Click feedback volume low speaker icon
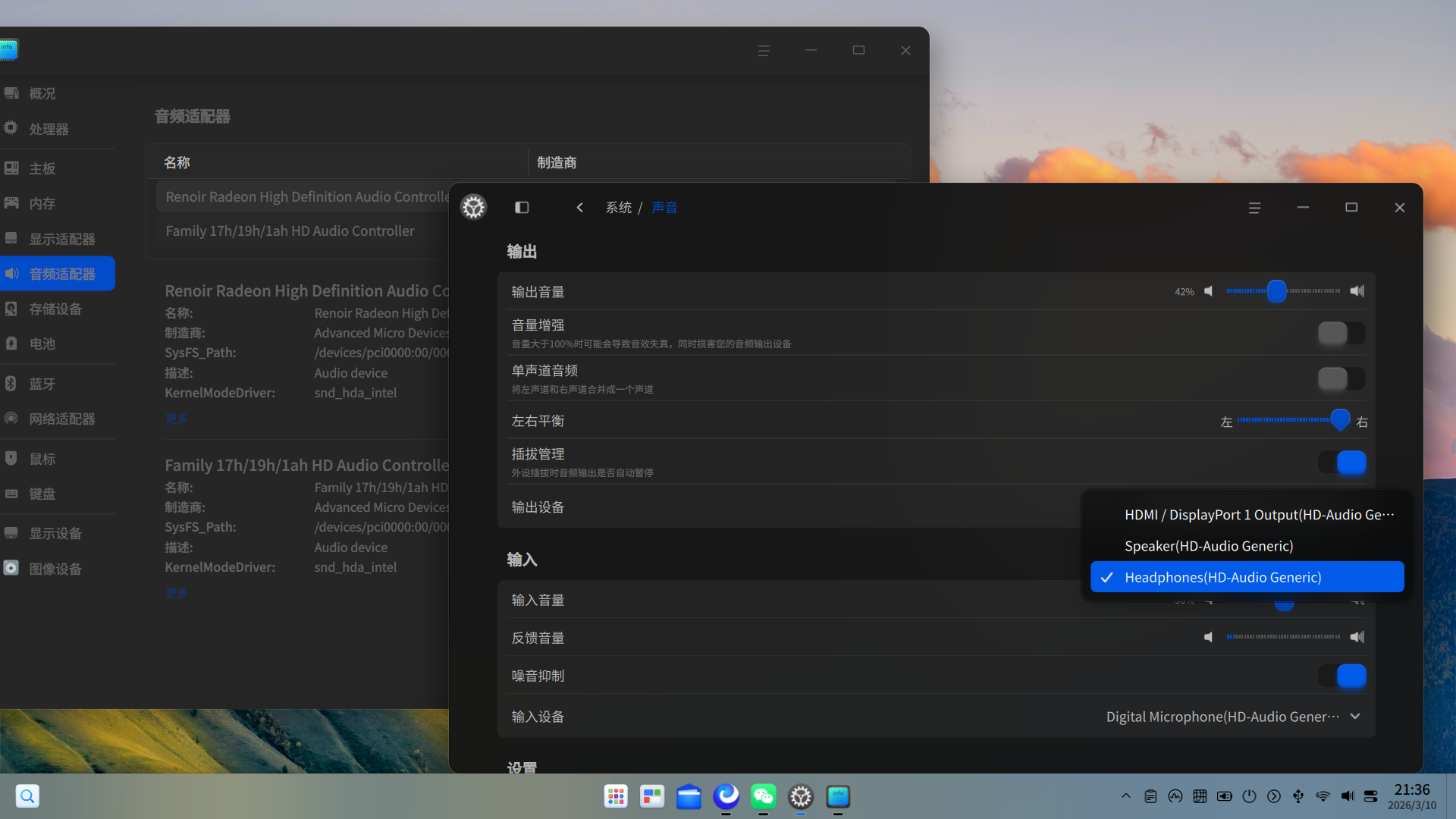Image resolution: width=1456 pixels, height=819 pixels. (1209, 637)
